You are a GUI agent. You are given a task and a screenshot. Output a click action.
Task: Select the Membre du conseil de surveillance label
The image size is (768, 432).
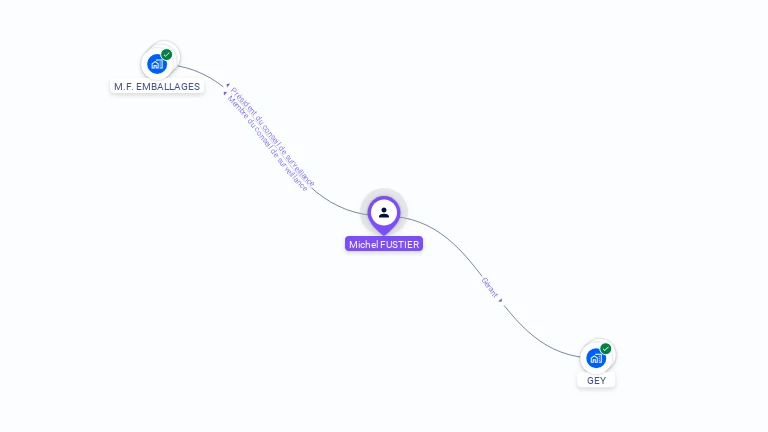(267, 143)
